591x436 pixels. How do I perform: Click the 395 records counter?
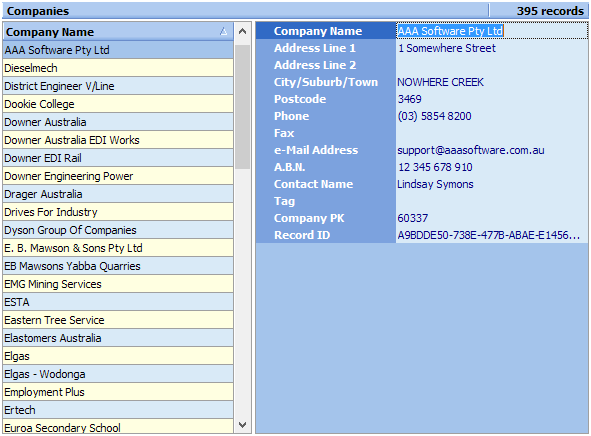coord(550,11)
